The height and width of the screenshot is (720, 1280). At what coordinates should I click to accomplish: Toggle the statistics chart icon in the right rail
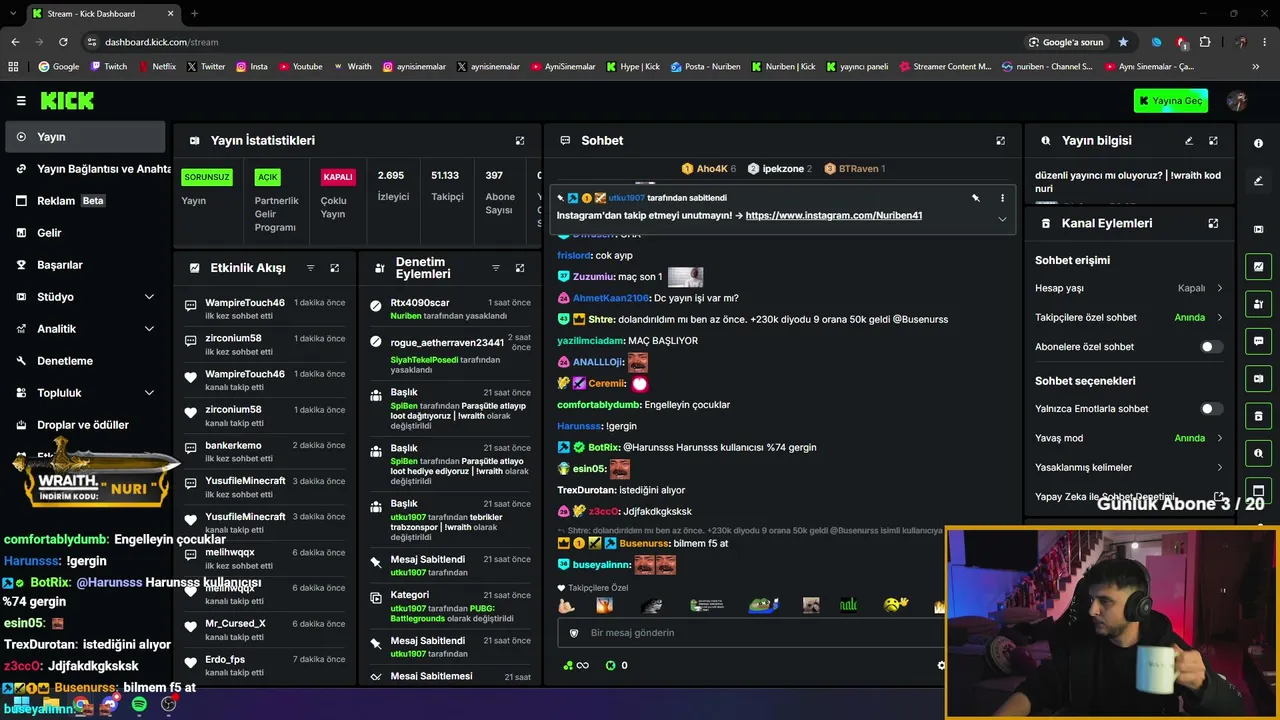point(1258,267)
